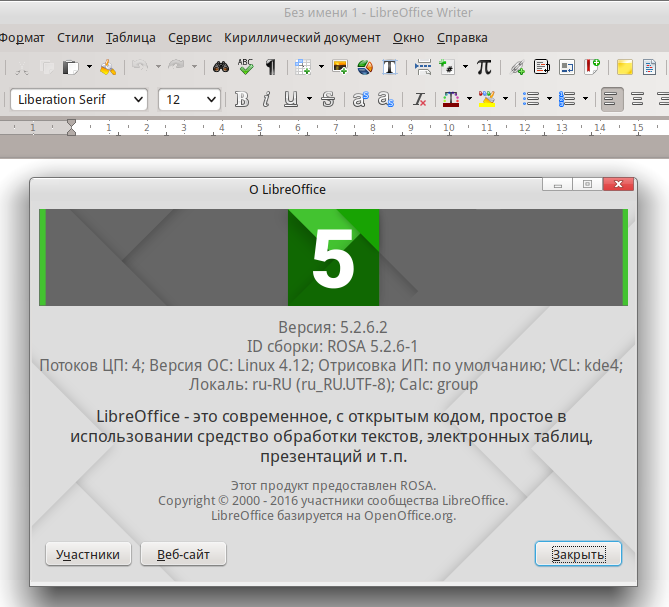Click the Redo arrow icon
The width and height of the screenshot is (669, 607).
pos(176,66)
